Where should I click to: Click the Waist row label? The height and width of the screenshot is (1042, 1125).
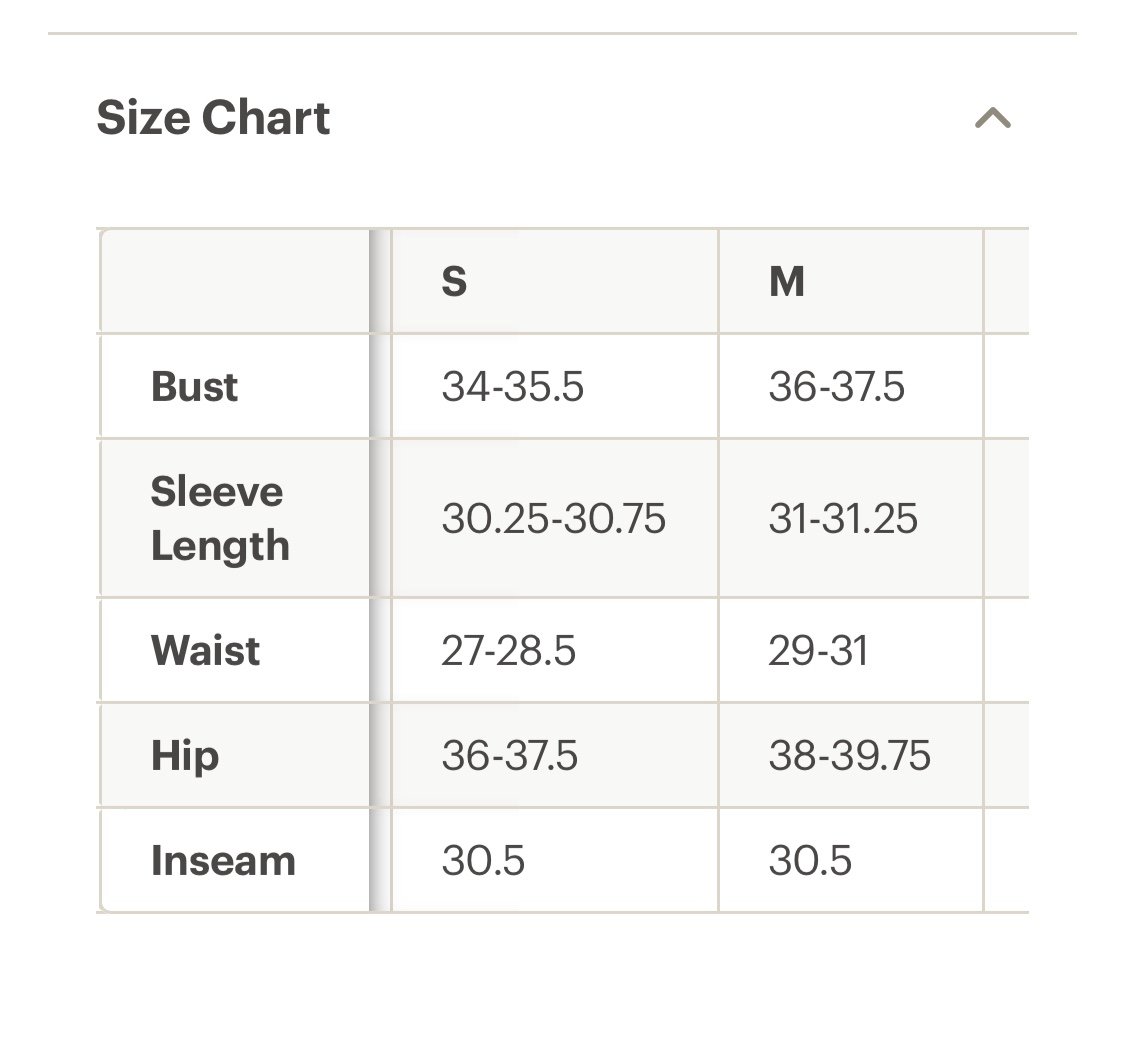click(x=205, y=650)
